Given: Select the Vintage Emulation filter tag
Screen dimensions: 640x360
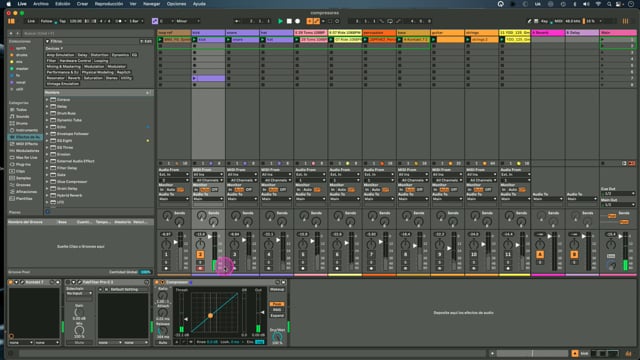Looking at the screenshot, I should pos(62,84).
